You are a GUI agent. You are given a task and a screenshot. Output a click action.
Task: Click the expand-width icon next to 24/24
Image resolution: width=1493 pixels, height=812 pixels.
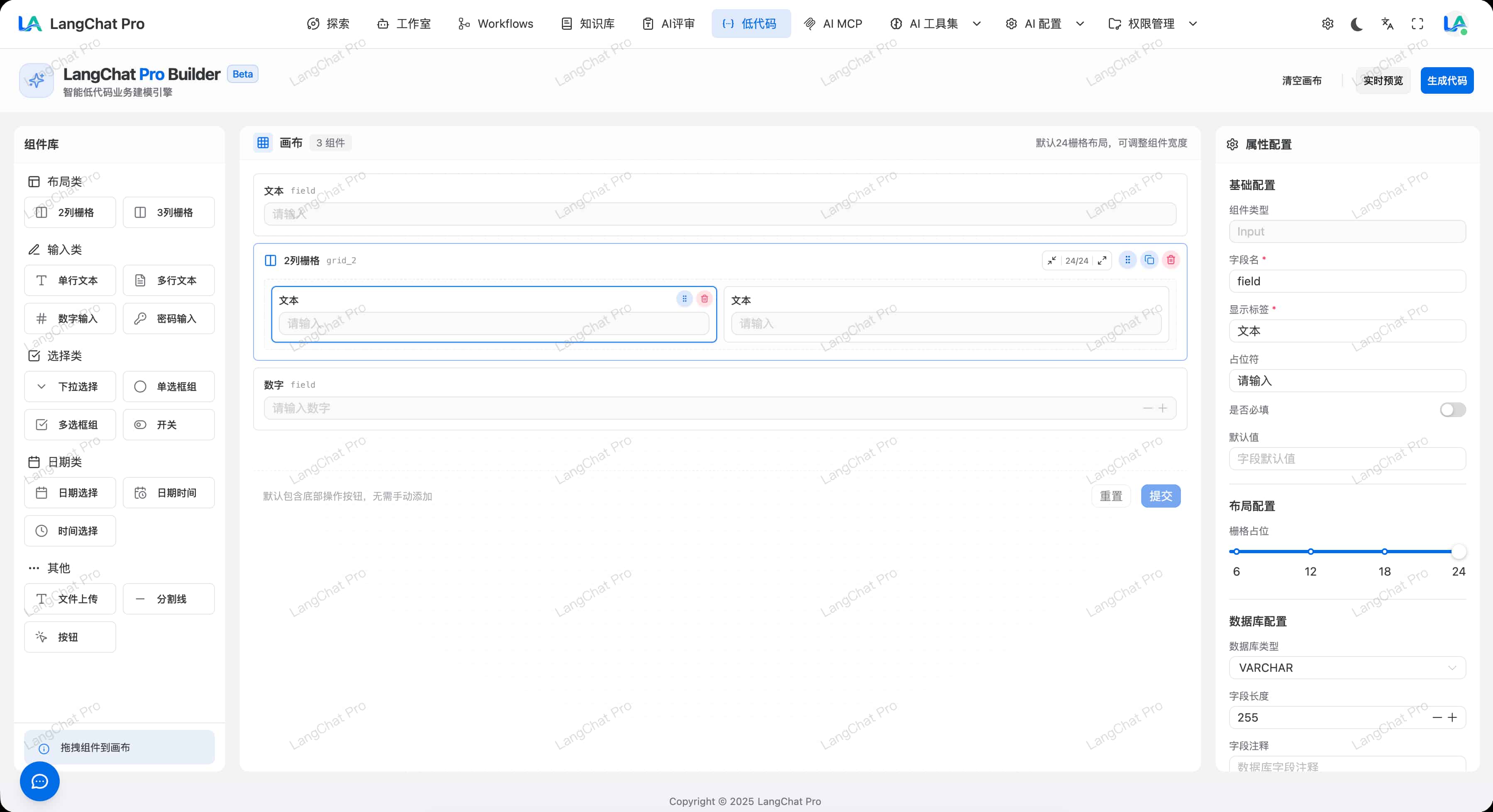(x=1102, y=260)
